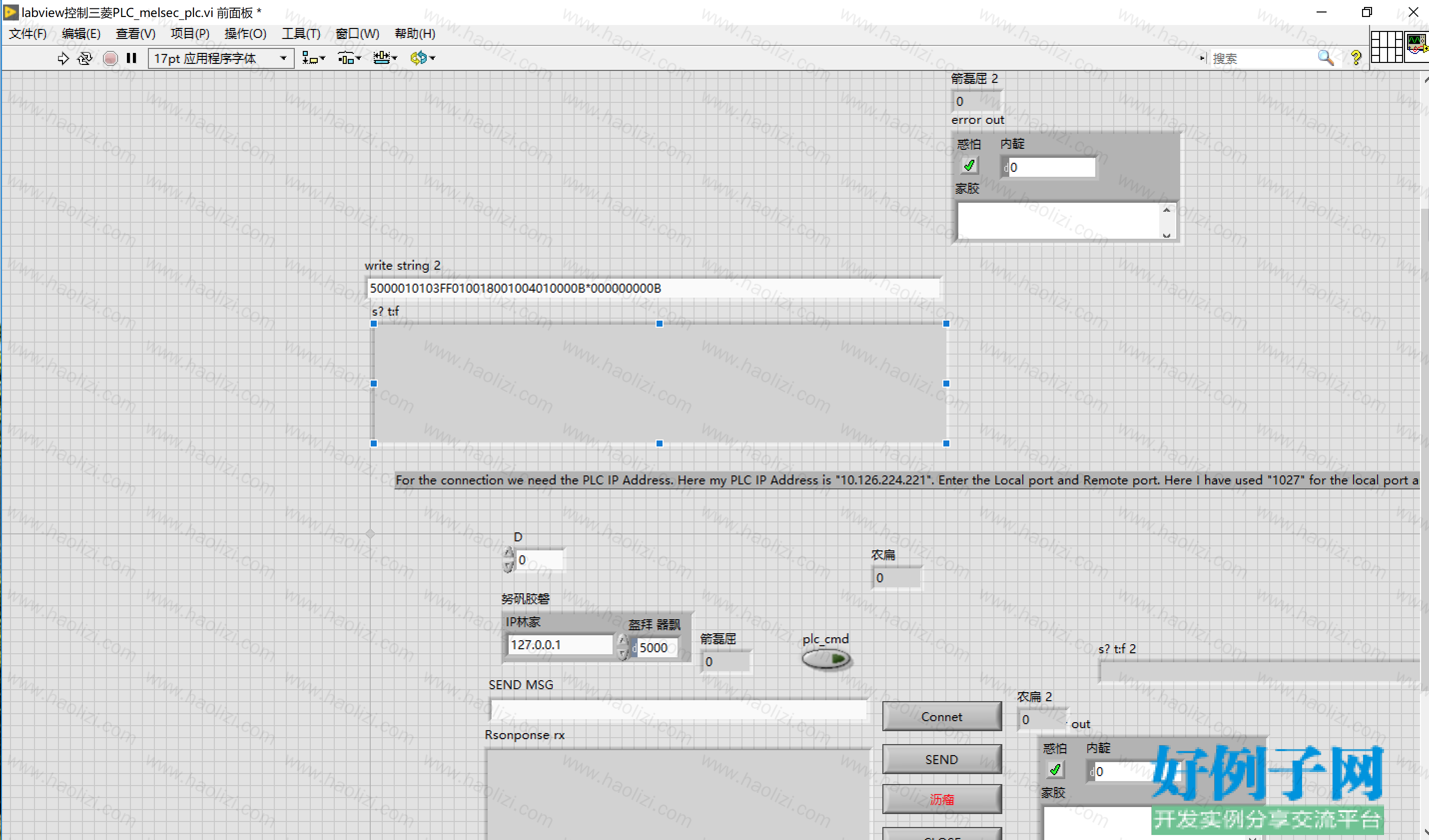1429x840 pixels.
Task: Expand the Resize Objects dropdown arrow
Action: 395,58
